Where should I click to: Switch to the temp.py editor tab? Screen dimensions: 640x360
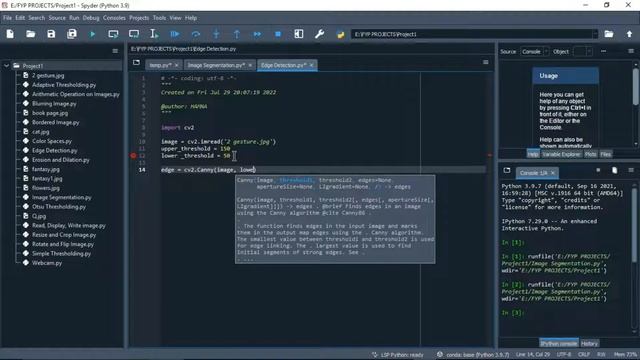tap(160, 65)
